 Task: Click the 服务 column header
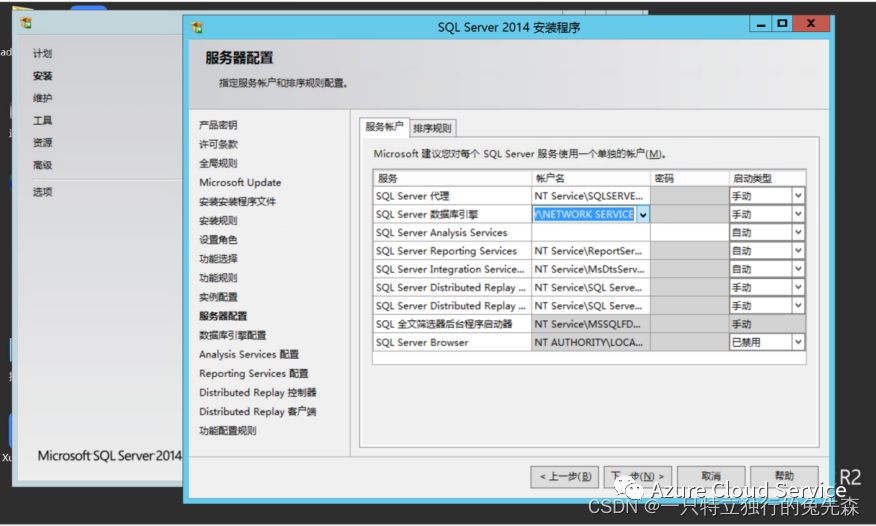click(452, 178)
